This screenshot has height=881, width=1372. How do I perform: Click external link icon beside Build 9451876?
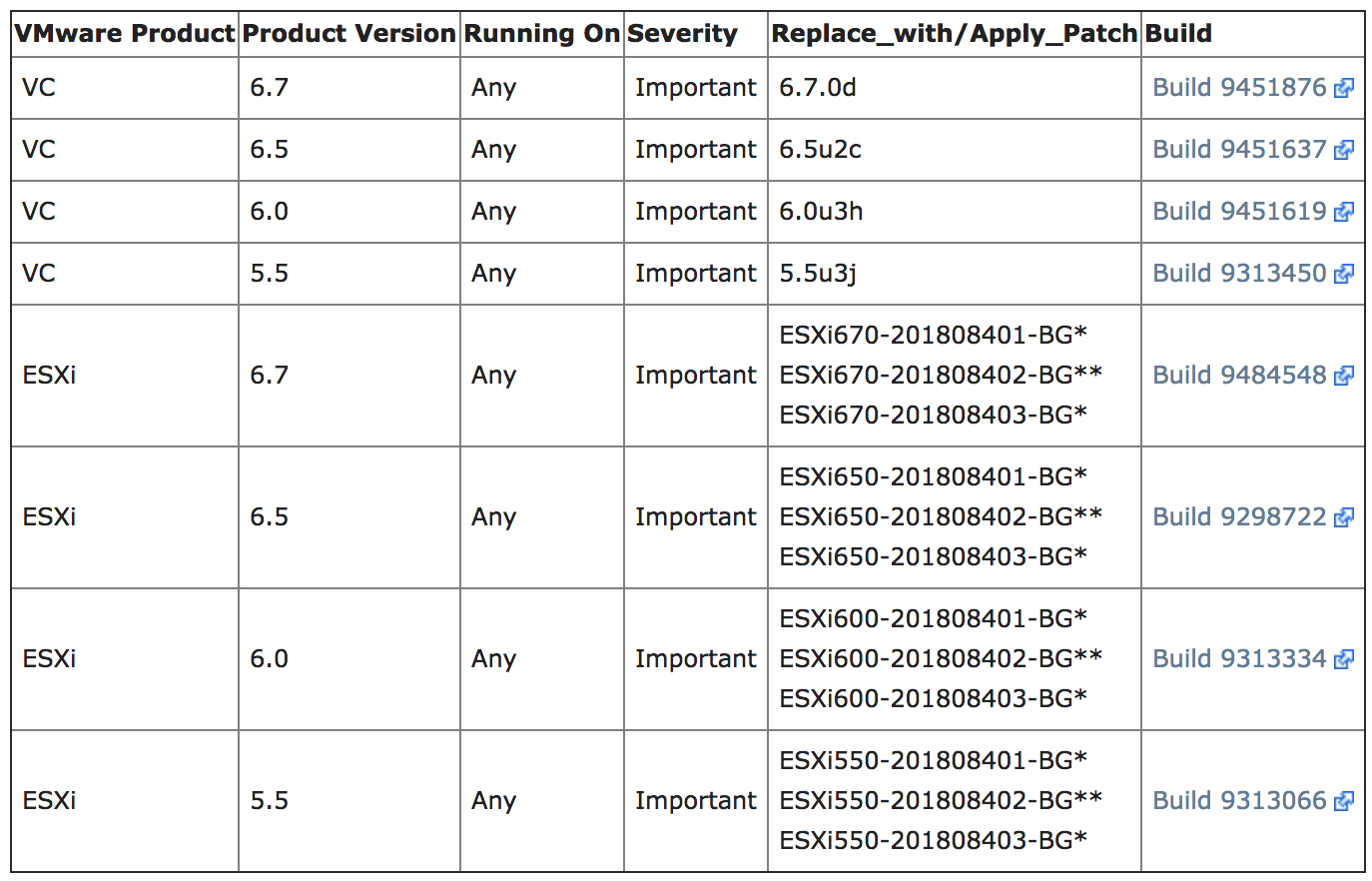(x=1344, y=89)
